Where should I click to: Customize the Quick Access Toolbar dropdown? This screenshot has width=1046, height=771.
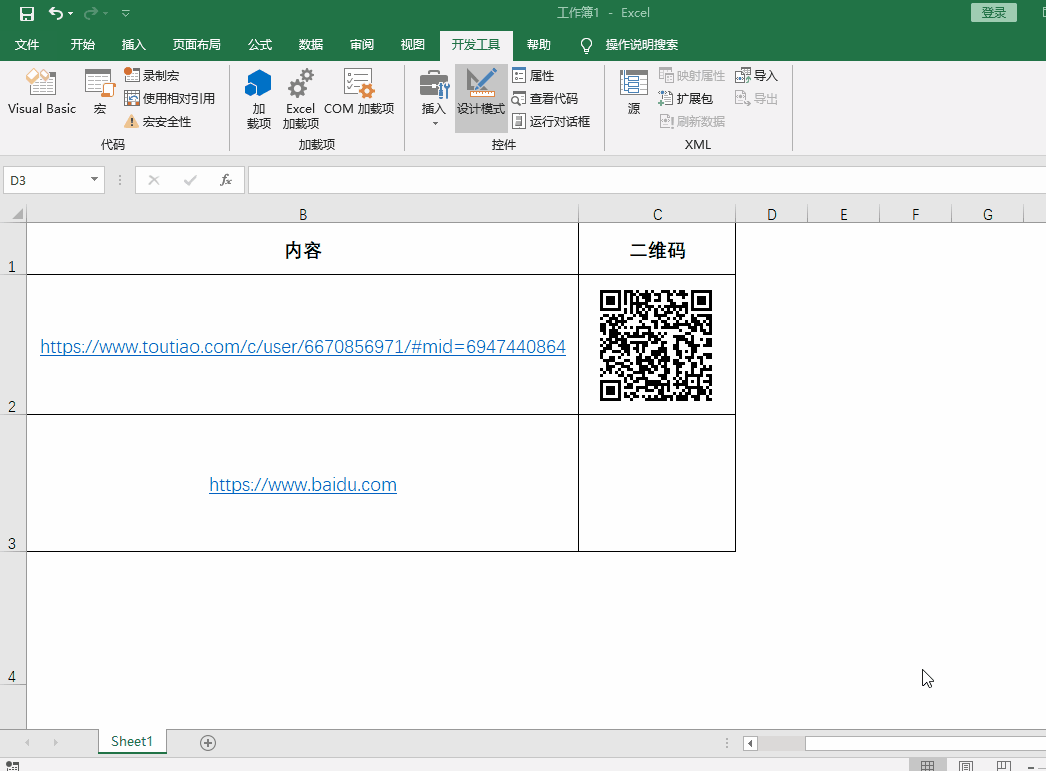(125, 13)
